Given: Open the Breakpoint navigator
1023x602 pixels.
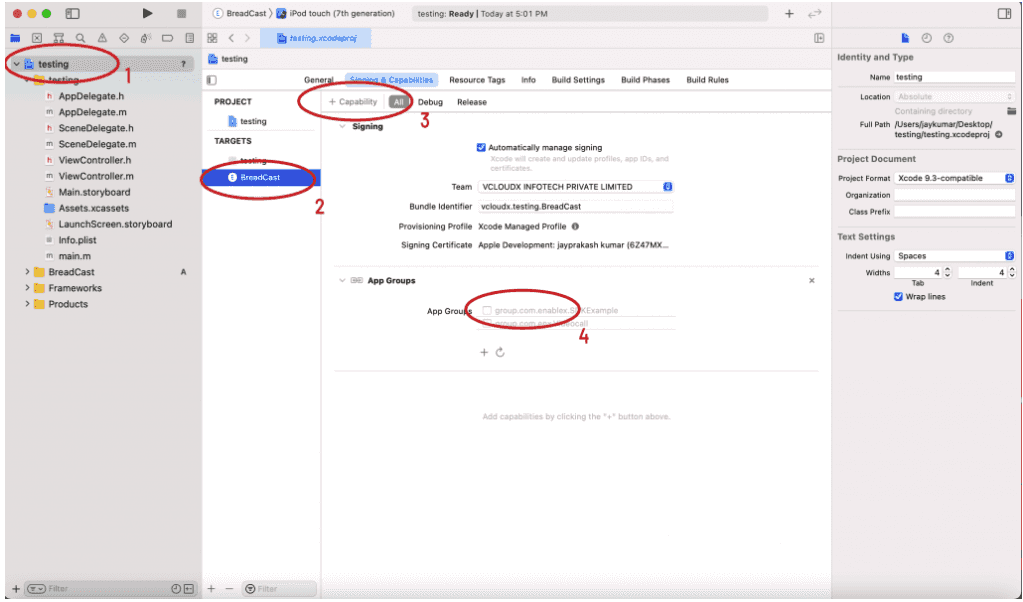Looking at the screenshot, I should (168, 38).
